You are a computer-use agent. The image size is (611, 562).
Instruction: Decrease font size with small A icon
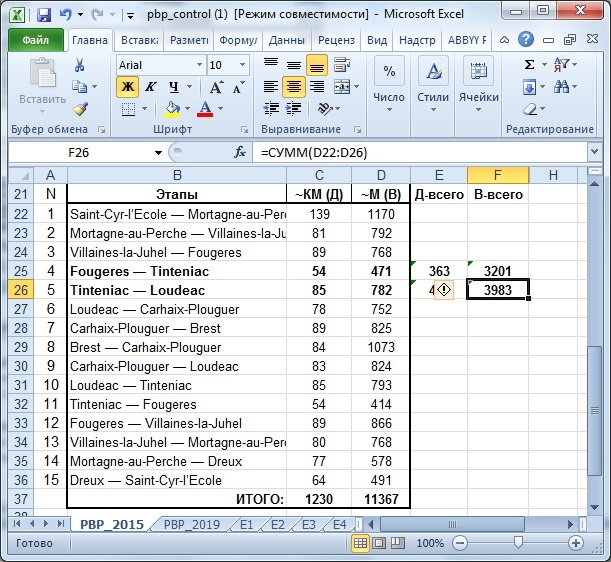(x=238, y=87)
